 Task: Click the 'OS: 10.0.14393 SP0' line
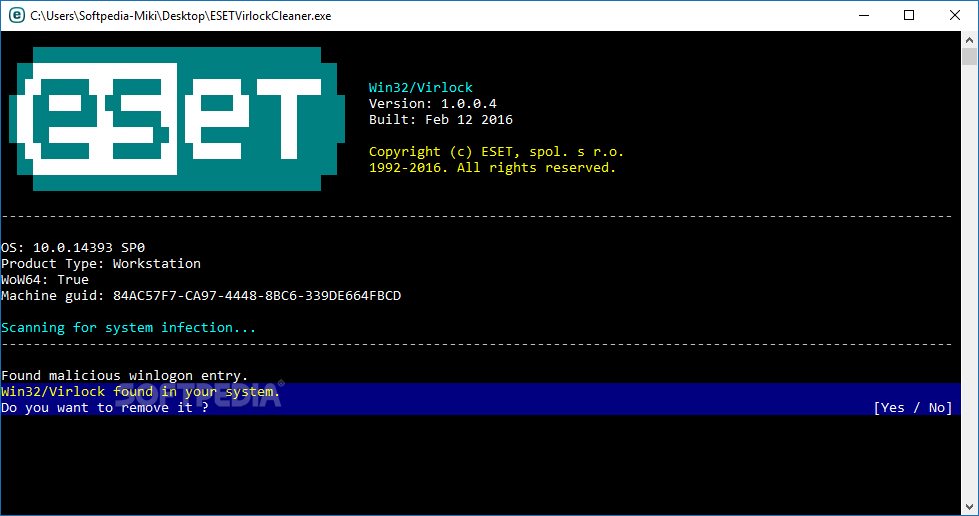tap(73, 248)
